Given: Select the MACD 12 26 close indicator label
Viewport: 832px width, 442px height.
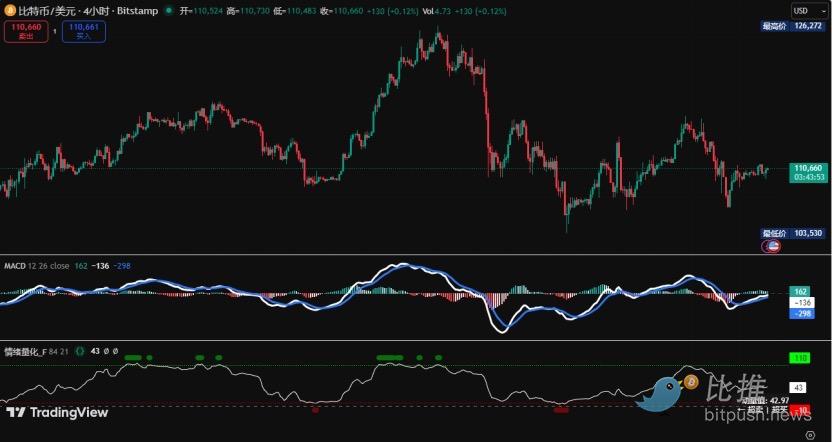Looking at the screenshot, I should [x=36, y=266].
